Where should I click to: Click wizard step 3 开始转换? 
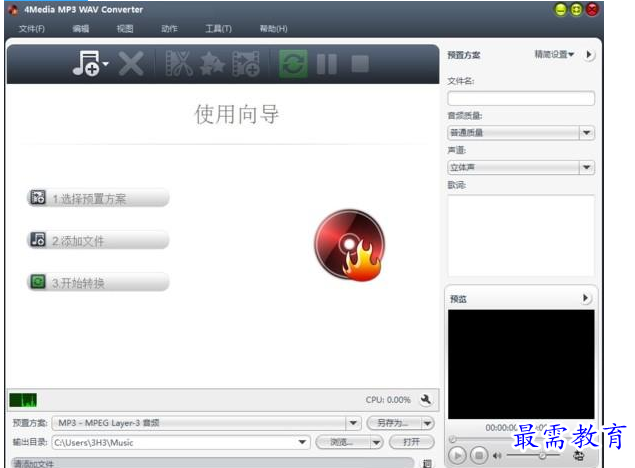tap(98, 282)
